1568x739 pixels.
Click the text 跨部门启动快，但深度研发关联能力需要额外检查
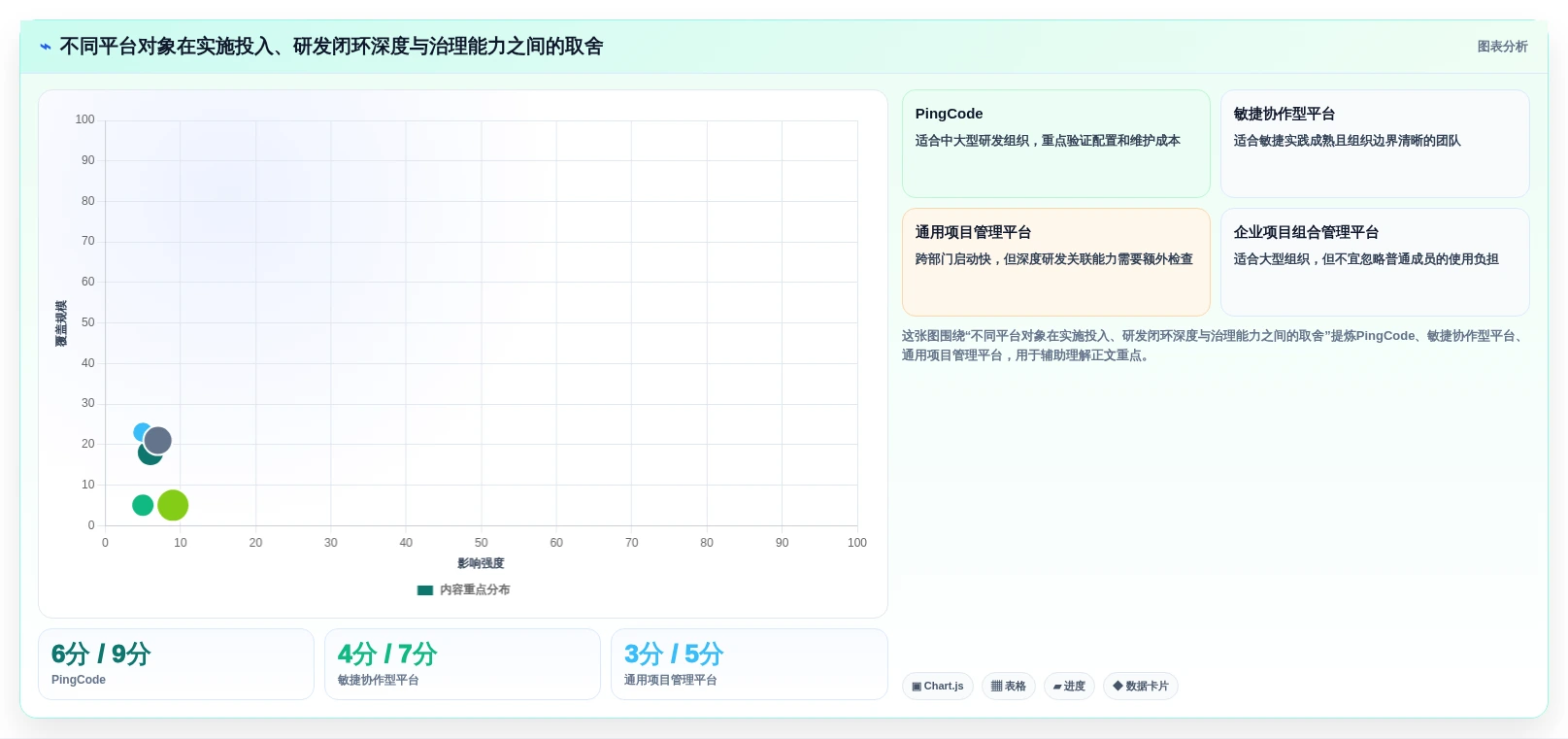[1053, 259]
